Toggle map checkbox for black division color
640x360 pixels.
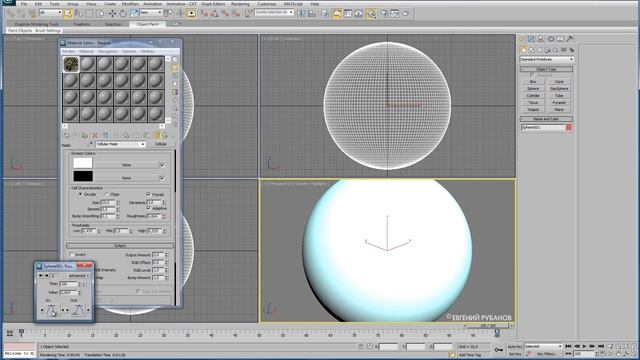pos(162,178)
